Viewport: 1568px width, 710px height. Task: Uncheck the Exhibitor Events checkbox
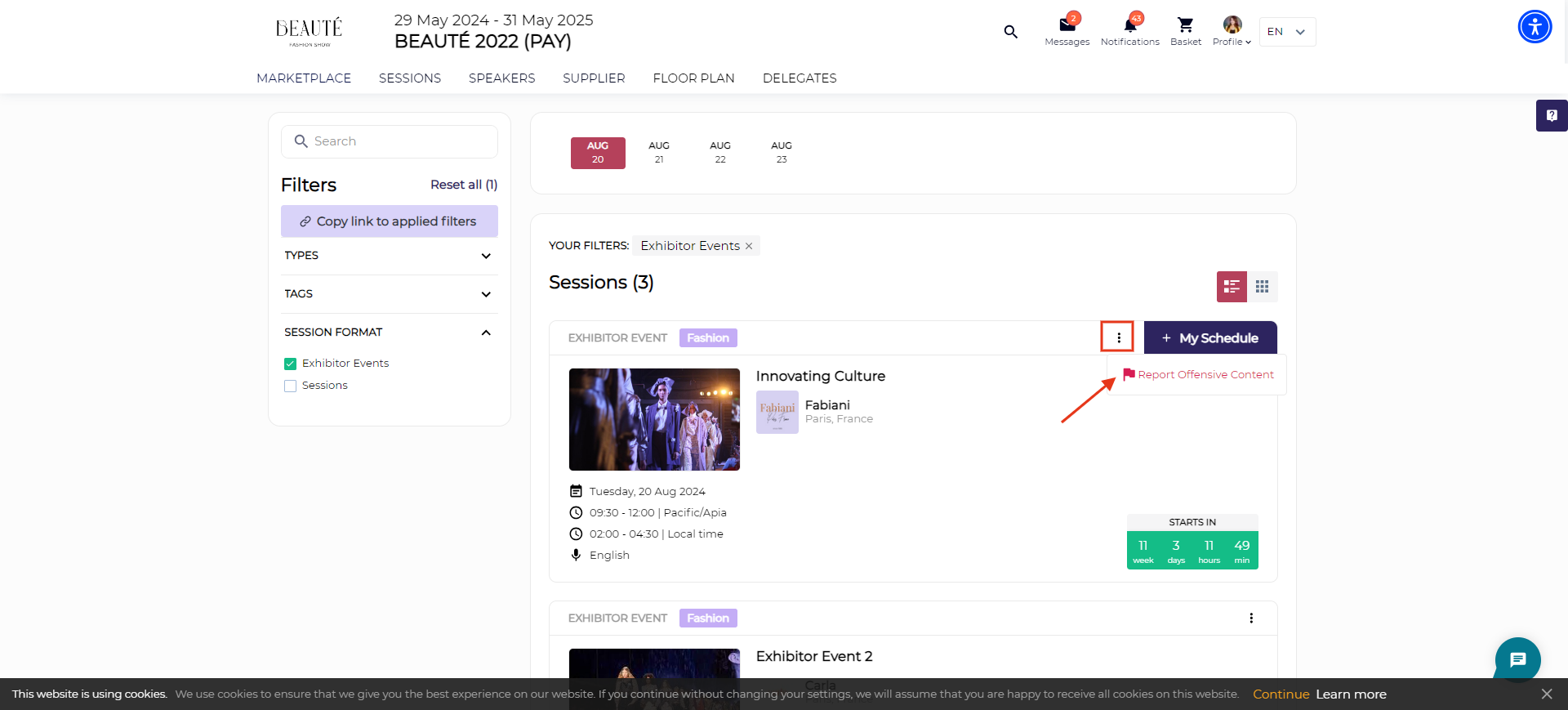[x=290, y=364]
